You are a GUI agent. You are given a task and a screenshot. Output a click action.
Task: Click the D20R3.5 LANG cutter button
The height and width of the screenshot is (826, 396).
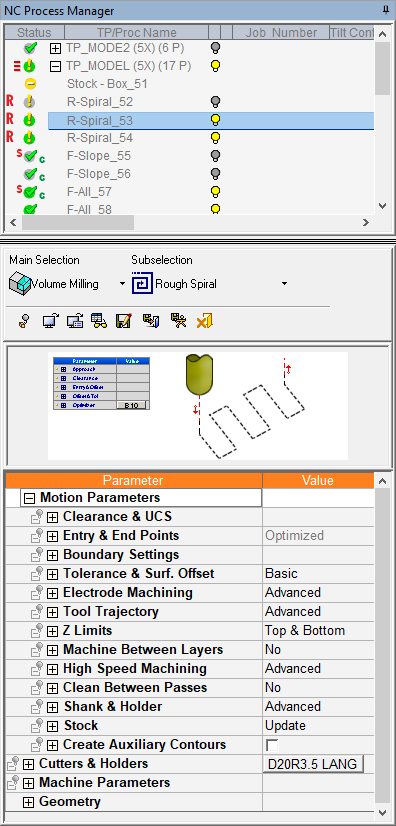click(313, 764)
